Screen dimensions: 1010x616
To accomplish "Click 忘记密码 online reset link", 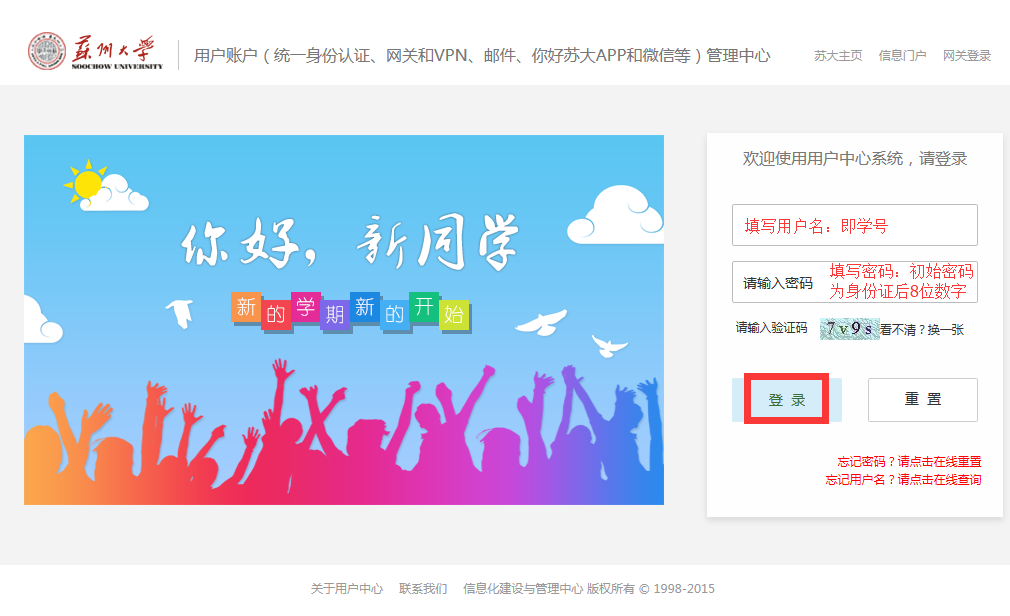I will tap(909, 462).
